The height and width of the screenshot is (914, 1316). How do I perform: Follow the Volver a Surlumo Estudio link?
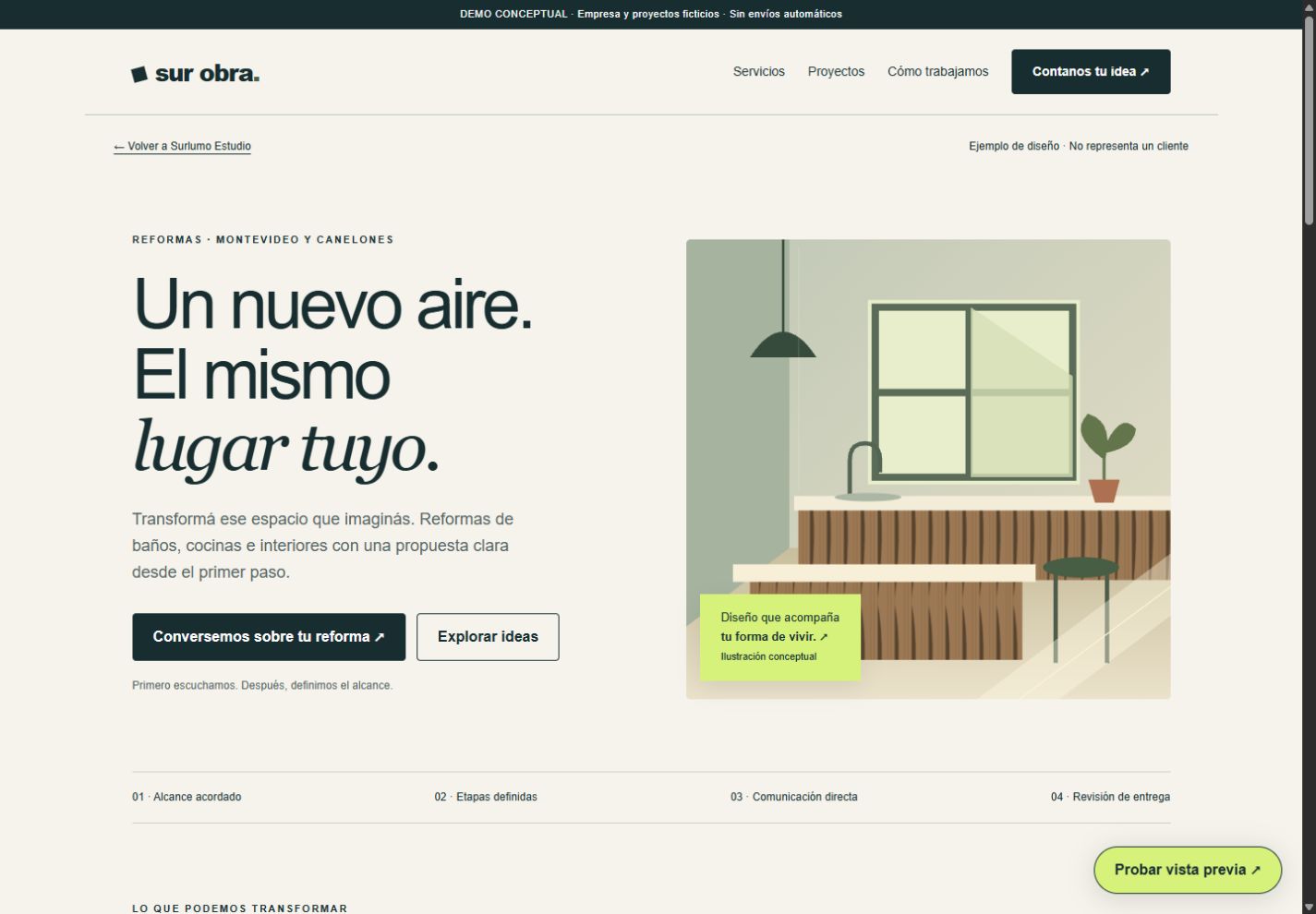point(183,146)
